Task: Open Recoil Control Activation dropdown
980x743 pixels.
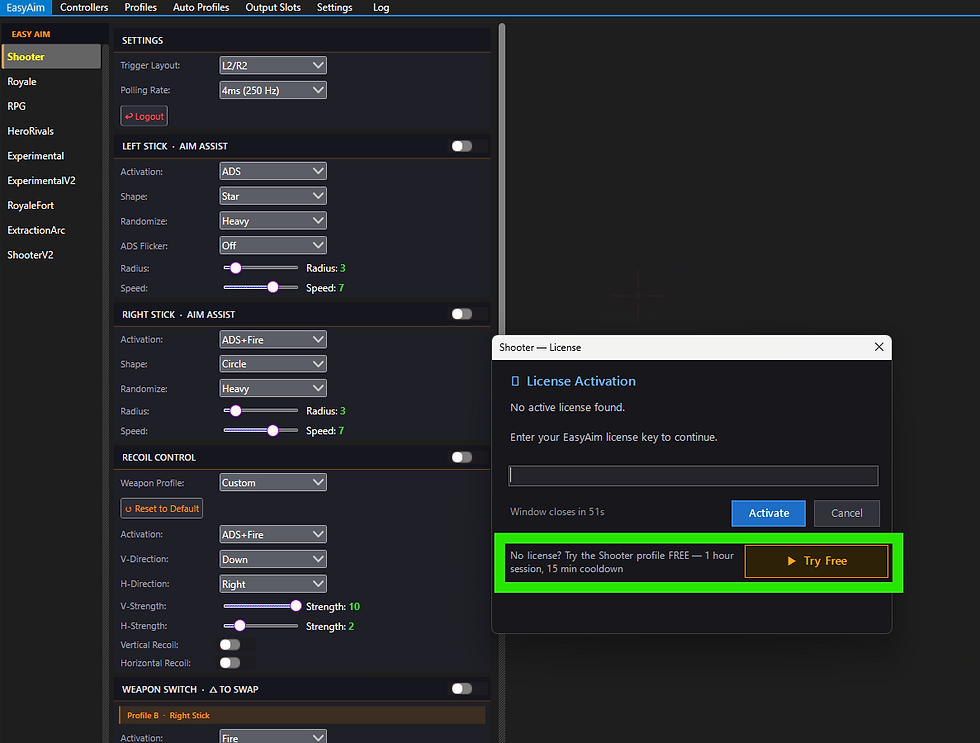Action: pyautogui.click(x=272, y=534)
